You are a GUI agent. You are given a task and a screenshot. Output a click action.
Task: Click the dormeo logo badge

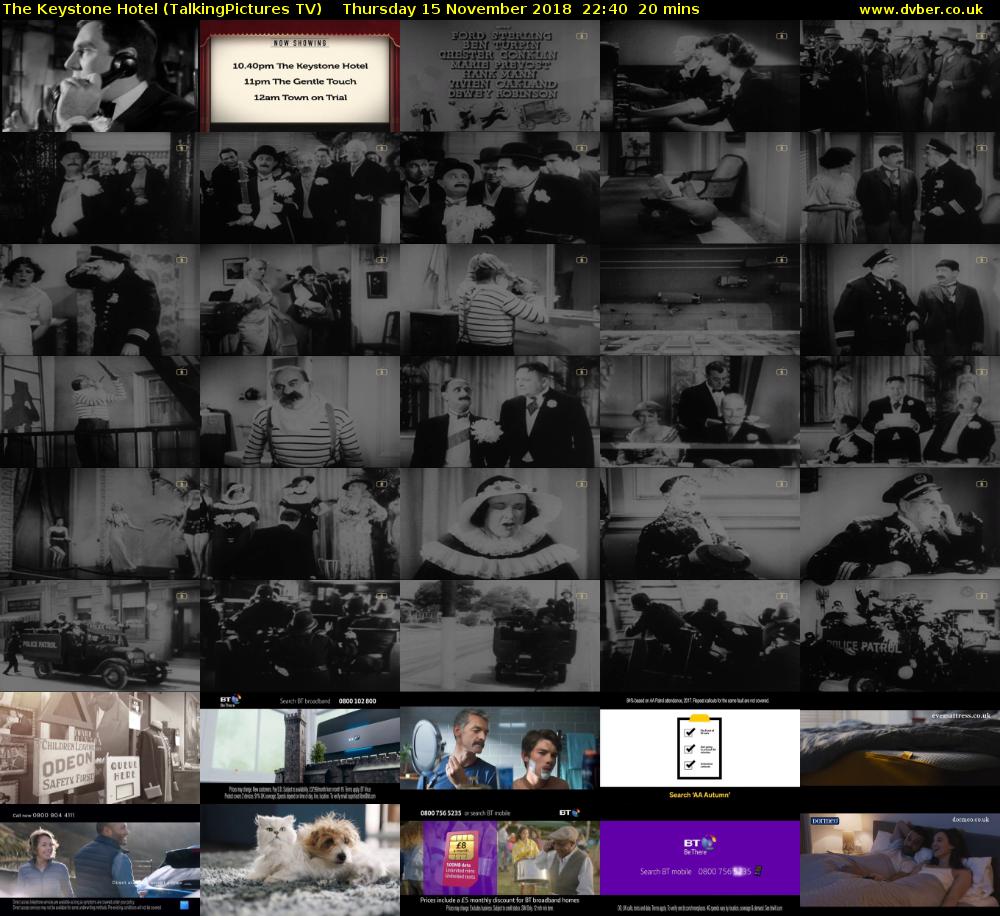click(x=823, y=821)
